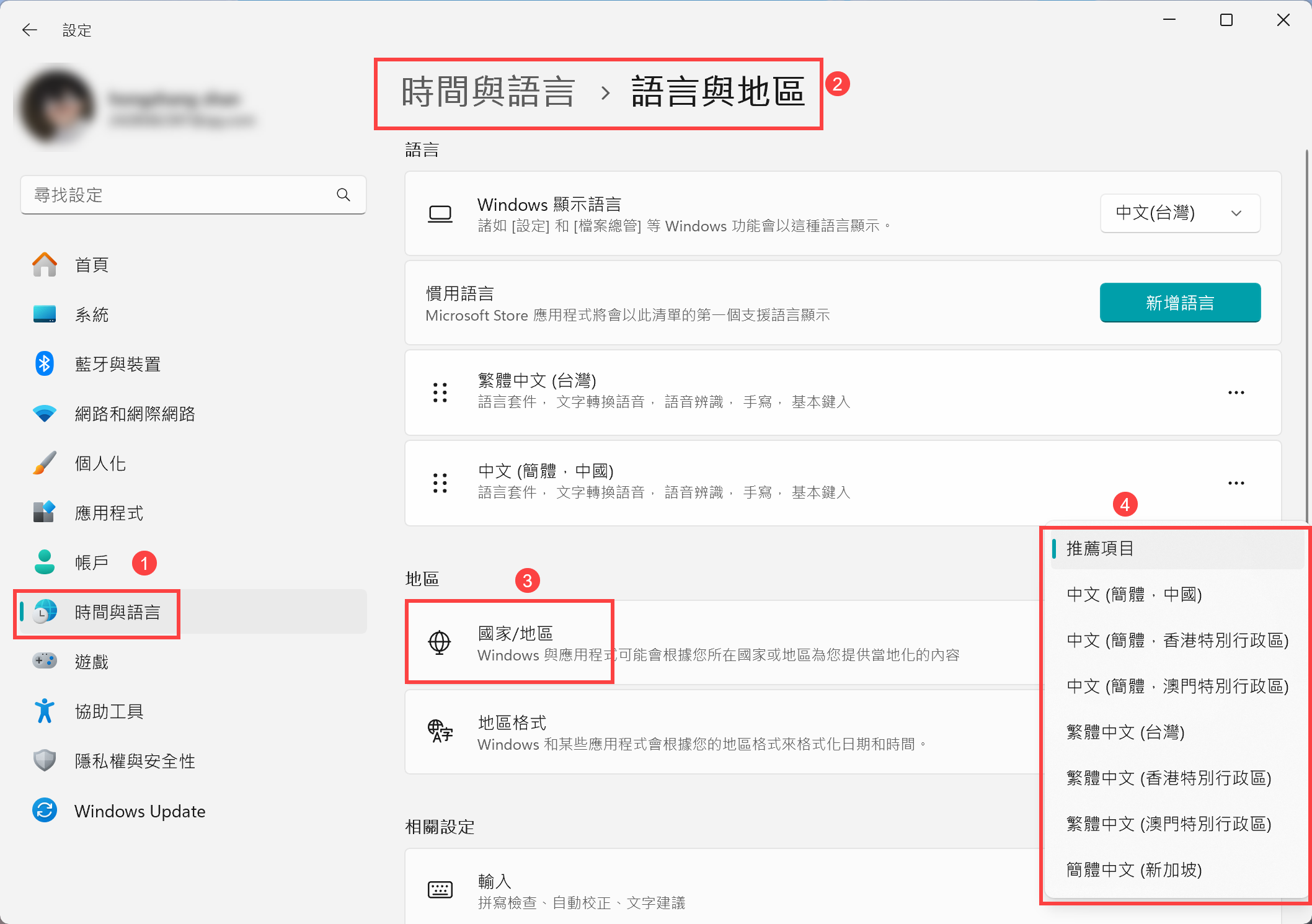Screen dimensions: 1312x924
Task: Select 繁體中文 (香港特別行政區) from list
Action: coord(1169,778)
